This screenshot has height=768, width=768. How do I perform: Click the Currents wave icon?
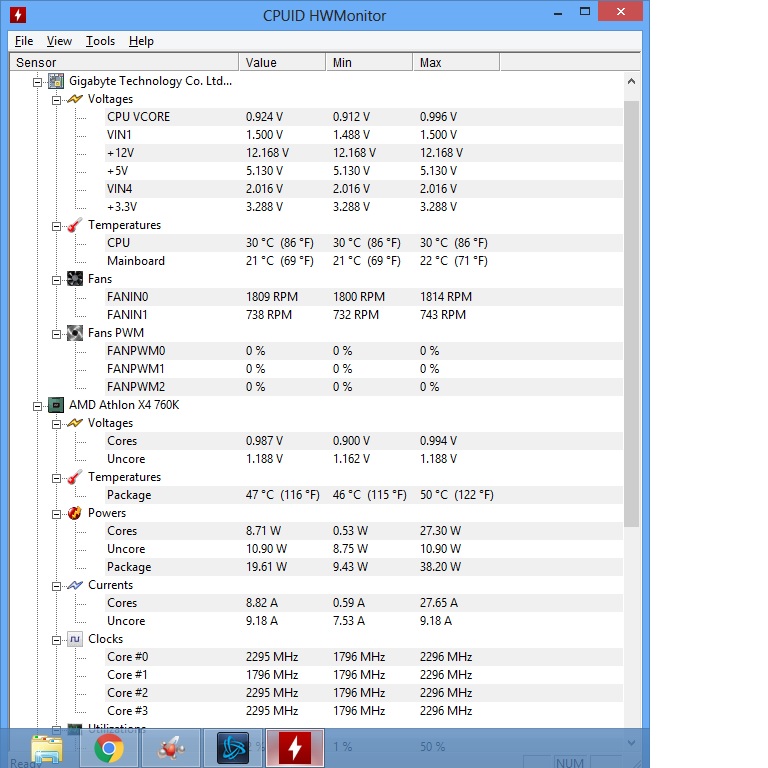click(x=74, y=585)
